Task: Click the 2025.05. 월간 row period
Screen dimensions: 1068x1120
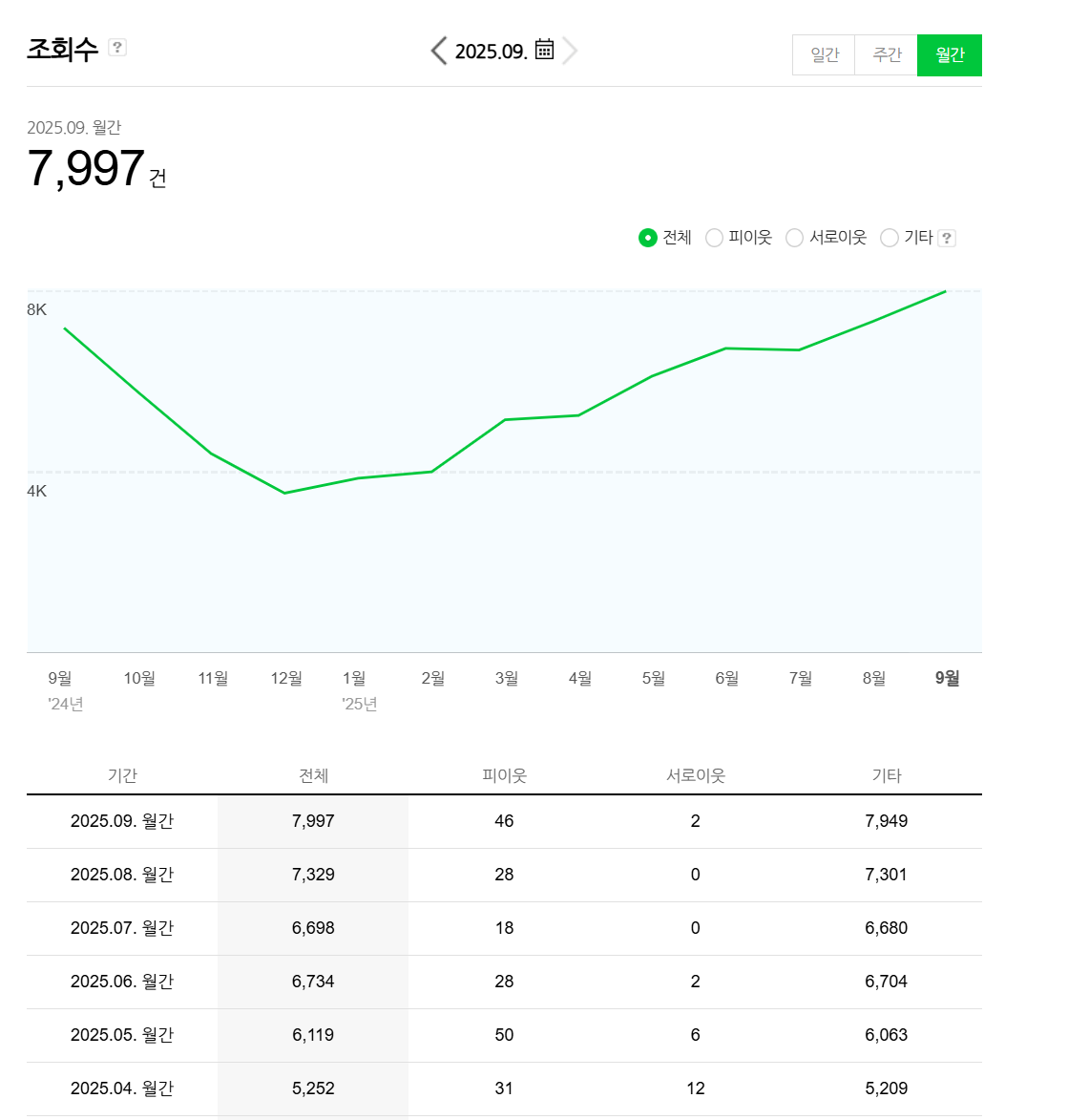Action: click(122, 1035)
